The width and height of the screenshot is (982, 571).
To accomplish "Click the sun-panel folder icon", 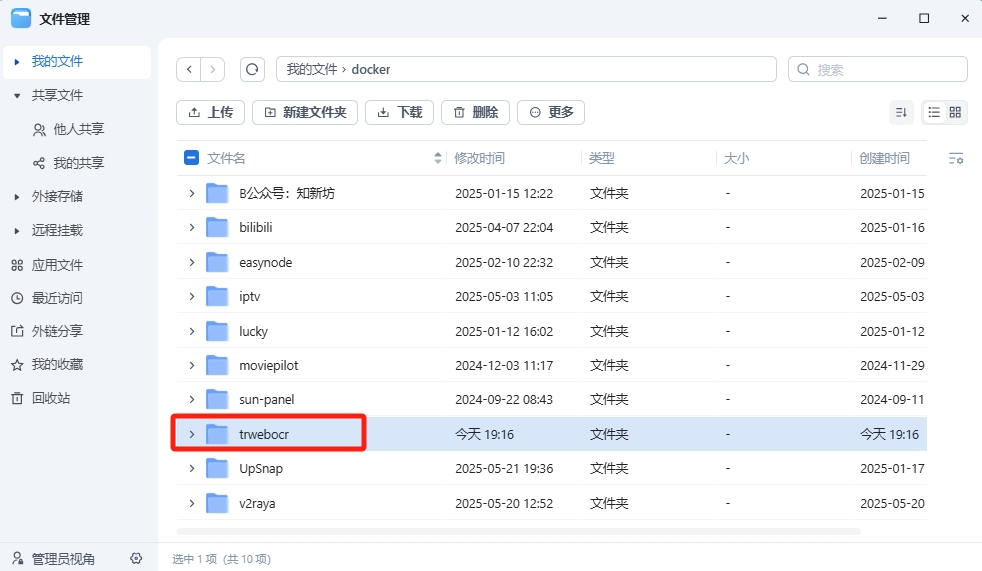I will pyautogui.click(x=217, y=399).
